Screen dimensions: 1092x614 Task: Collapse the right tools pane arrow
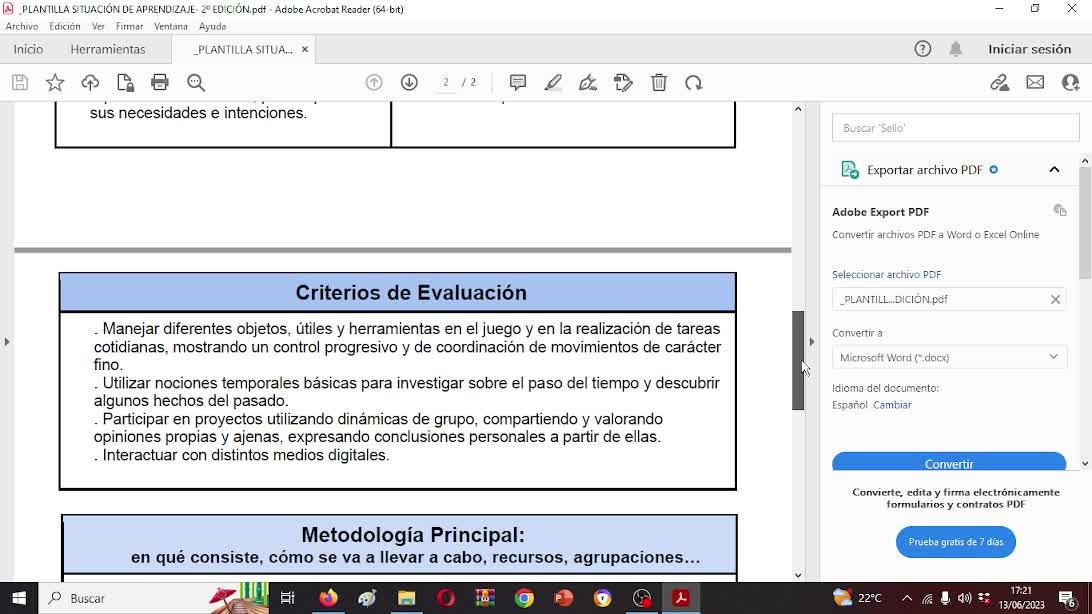pyautogui.click(x=811, y=342)
